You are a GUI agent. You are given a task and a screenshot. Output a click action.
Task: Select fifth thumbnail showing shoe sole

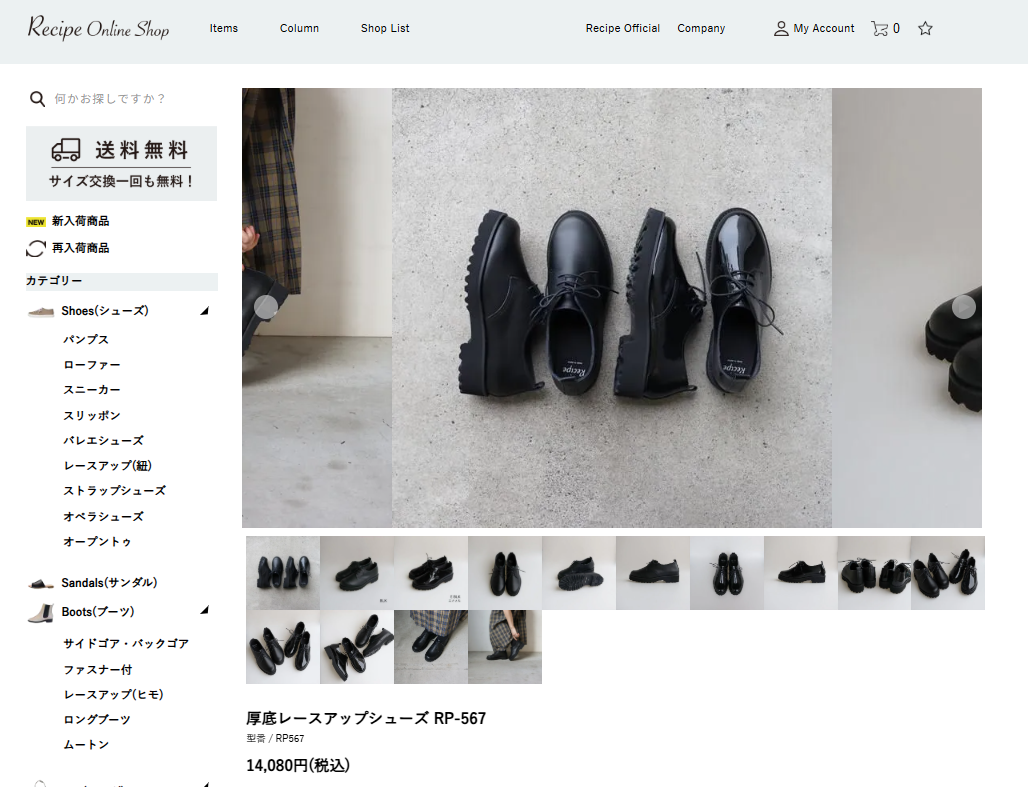[579, 573]
